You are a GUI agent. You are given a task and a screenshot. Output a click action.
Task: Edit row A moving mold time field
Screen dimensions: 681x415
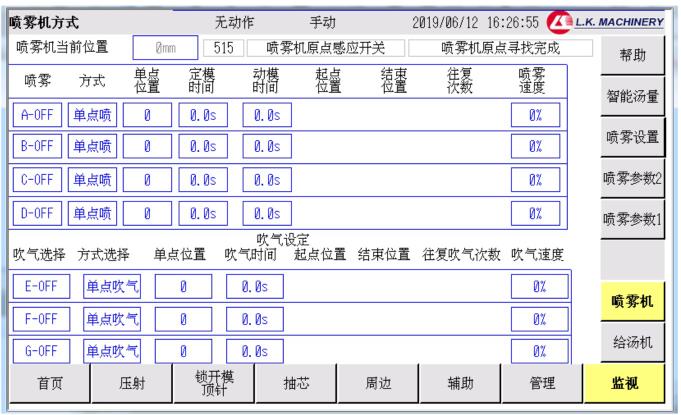[x=267, y=115]
